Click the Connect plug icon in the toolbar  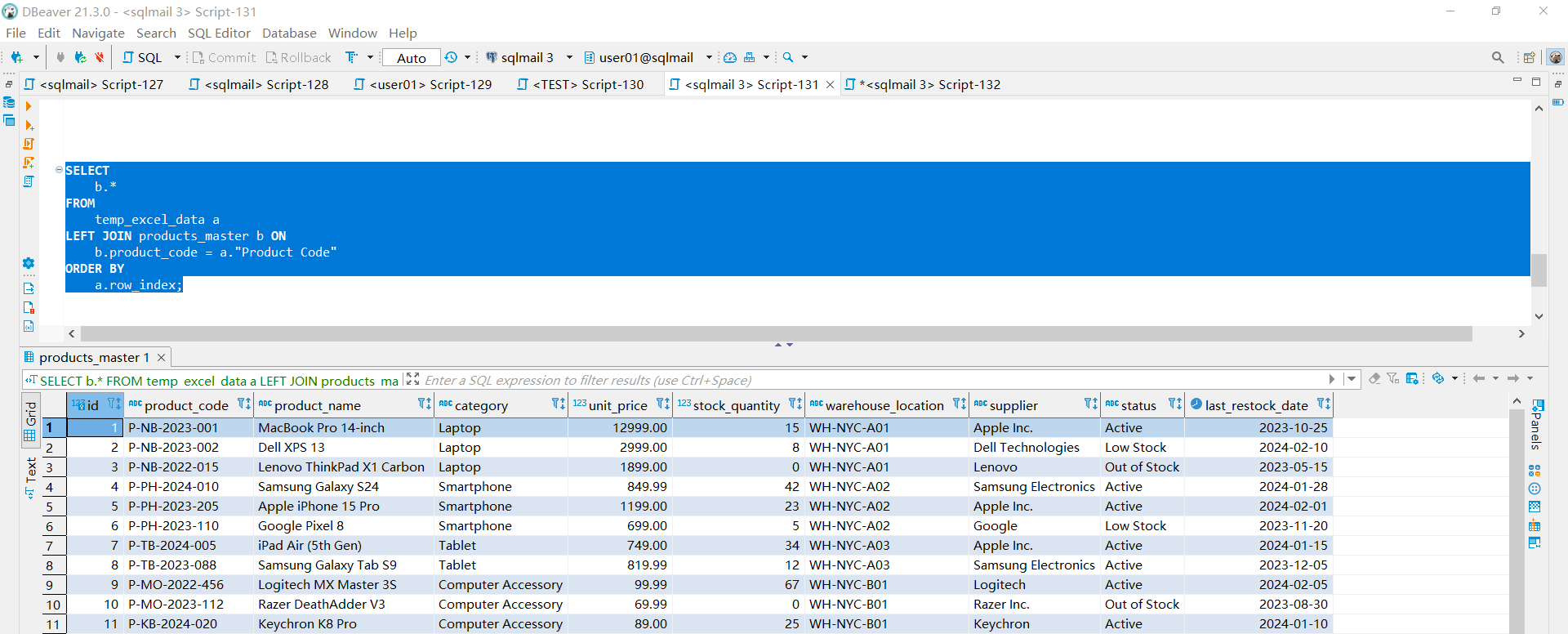click(x=60, y=57)
